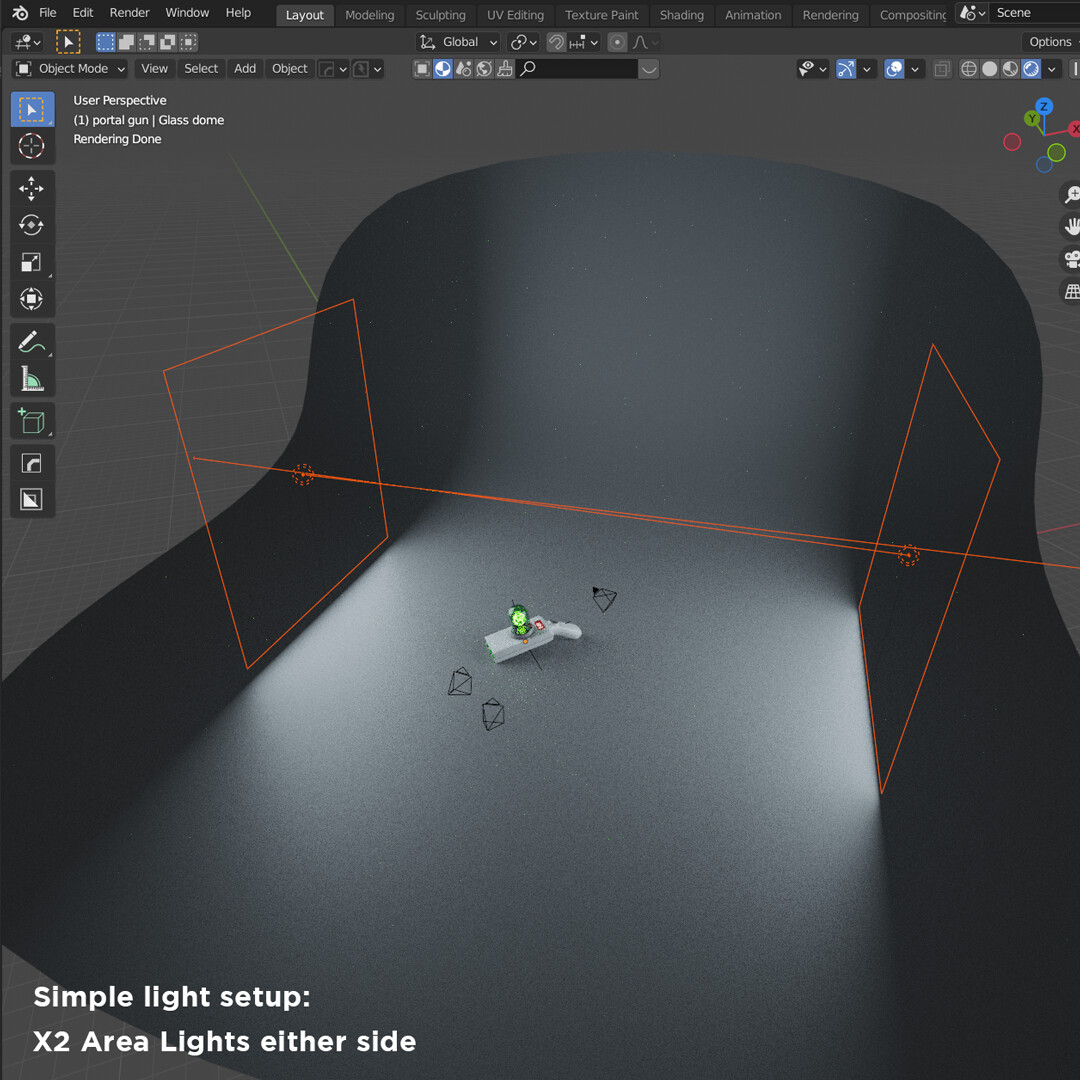Image resolution: width=1080 pixels, height=1080 pixels.
Task: Toggle viewport gizmos display
Action: 846,69
